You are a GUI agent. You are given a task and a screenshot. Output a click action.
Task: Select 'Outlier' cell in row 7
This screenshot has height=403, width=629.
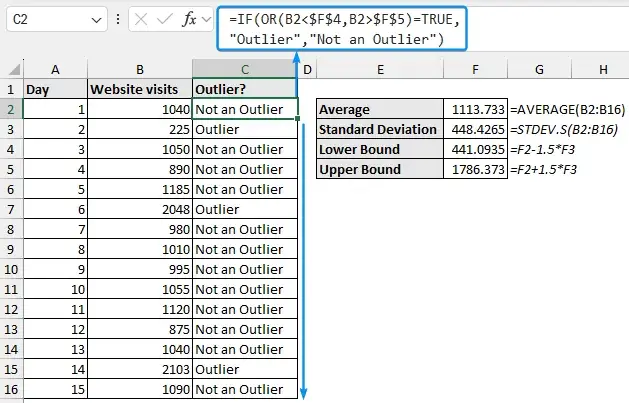(x=245, y=209)
